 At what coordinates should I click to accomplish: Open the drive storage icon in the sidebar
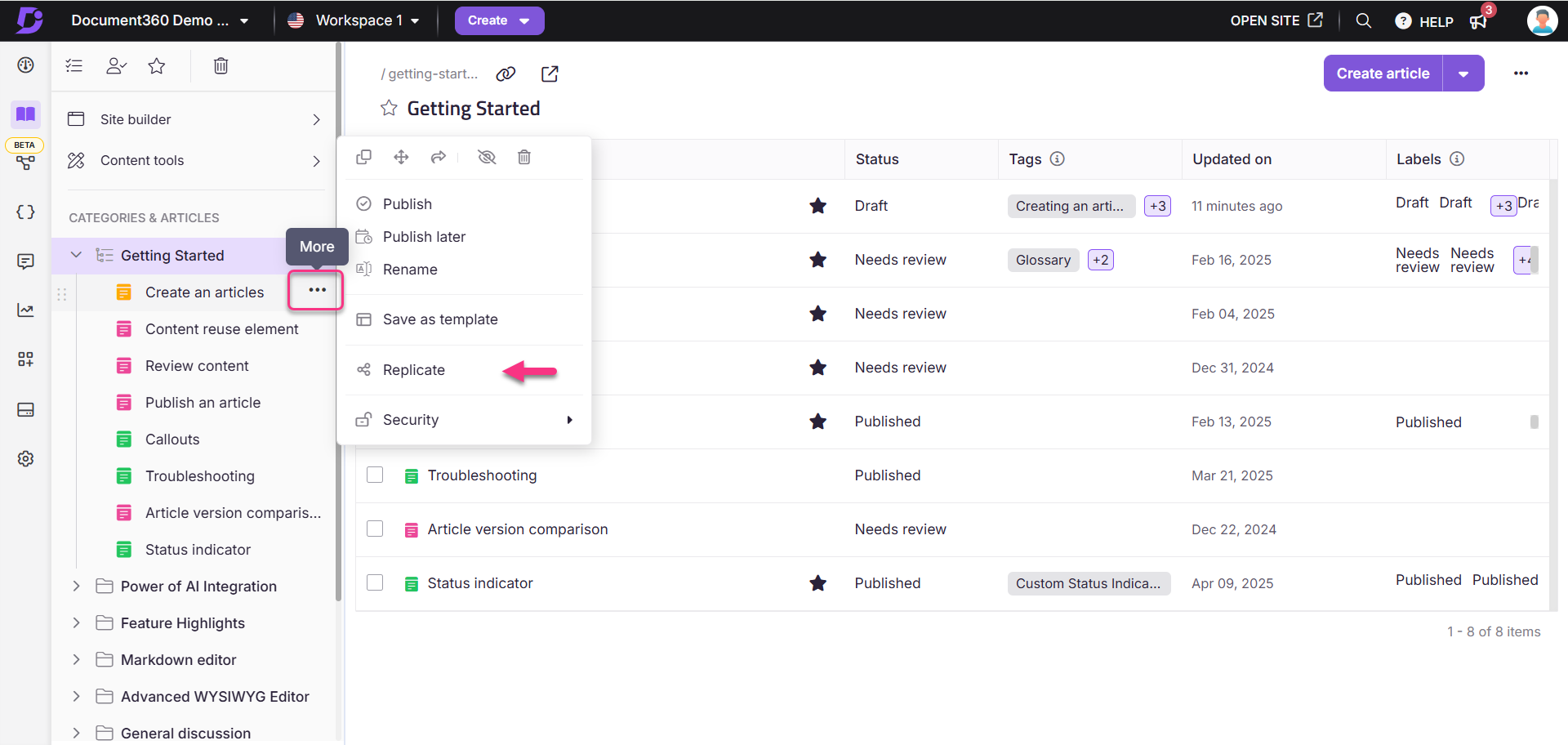pos(25,409)
